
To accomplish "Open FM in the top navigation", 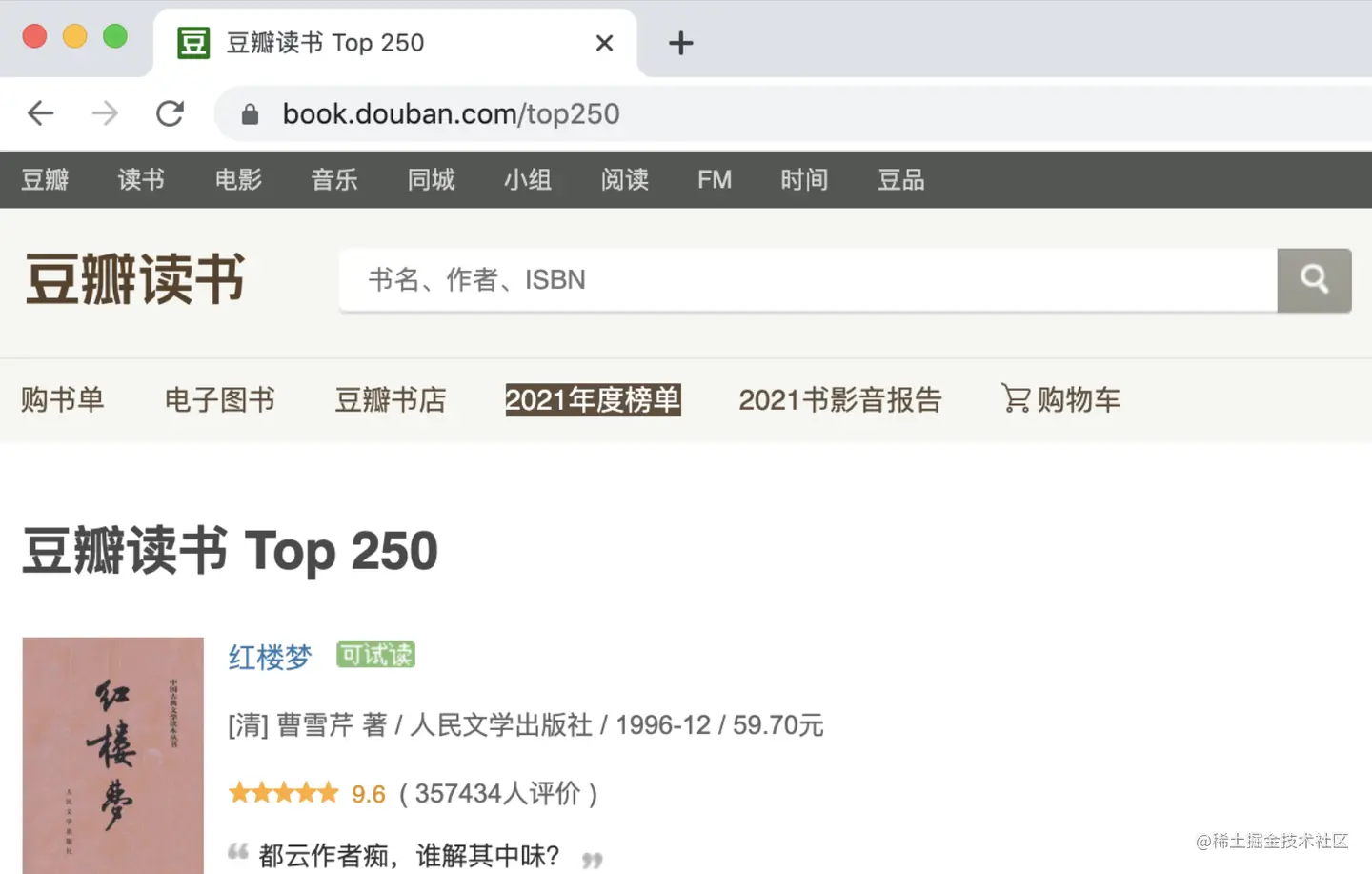I will pos(715,179).
